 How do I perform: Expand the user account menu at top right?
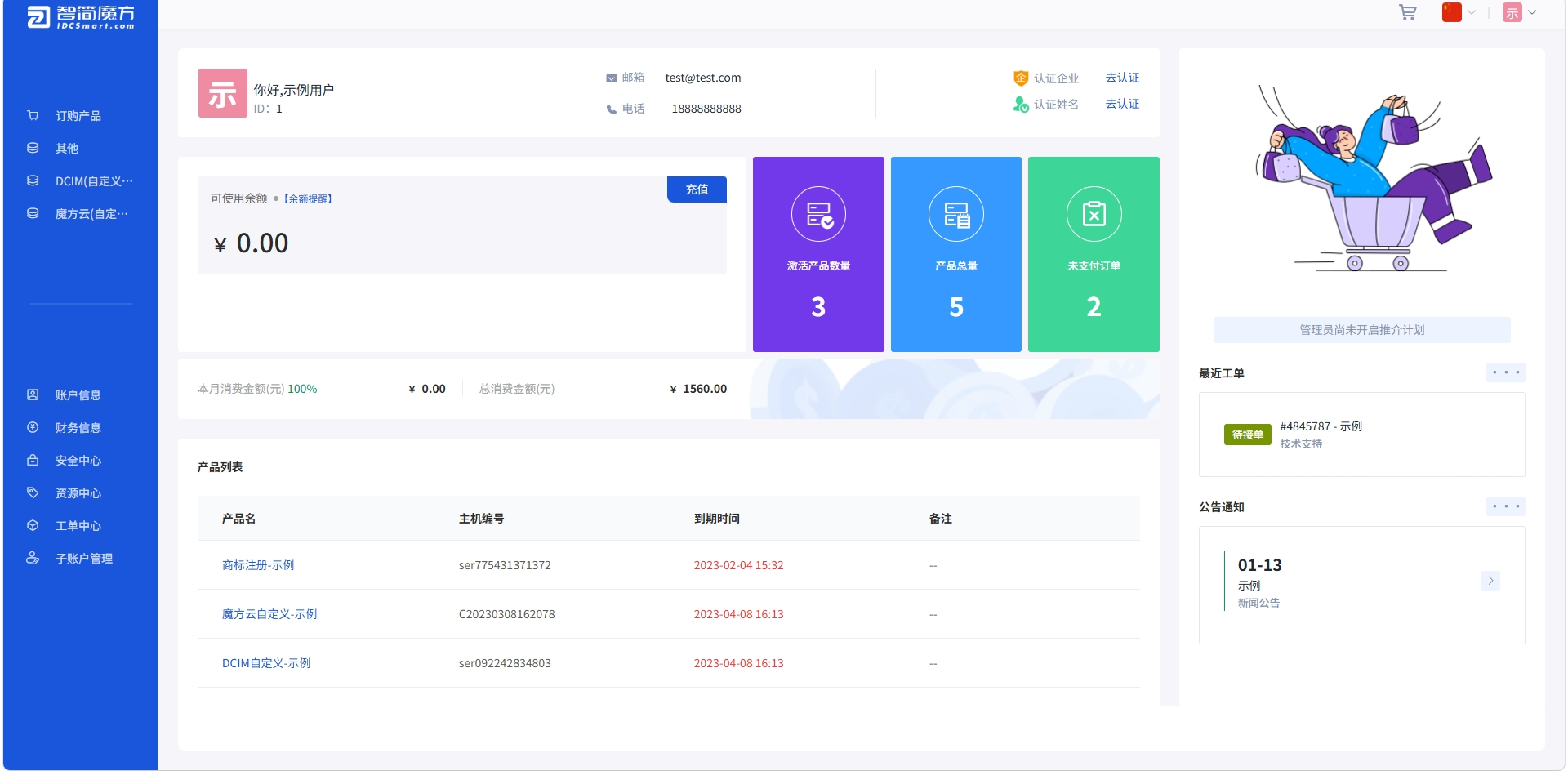tap(1520, 12)
